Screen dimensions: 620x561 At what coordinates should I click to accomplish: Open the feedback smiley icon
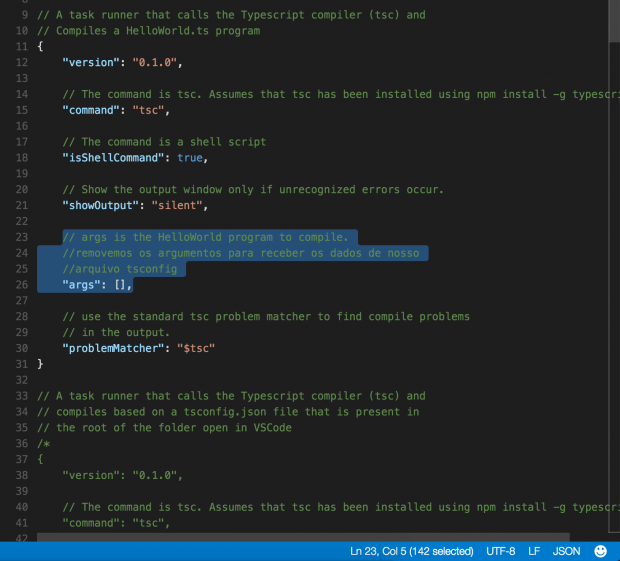pyautogui.click(x=600, y=551)
